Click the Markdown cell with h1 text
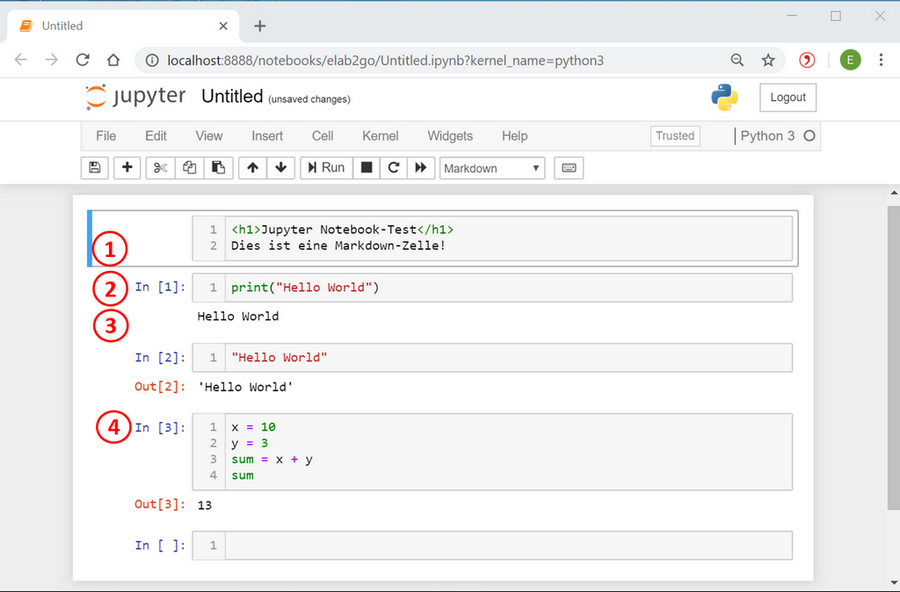900x592 pixels. point(492,238)
